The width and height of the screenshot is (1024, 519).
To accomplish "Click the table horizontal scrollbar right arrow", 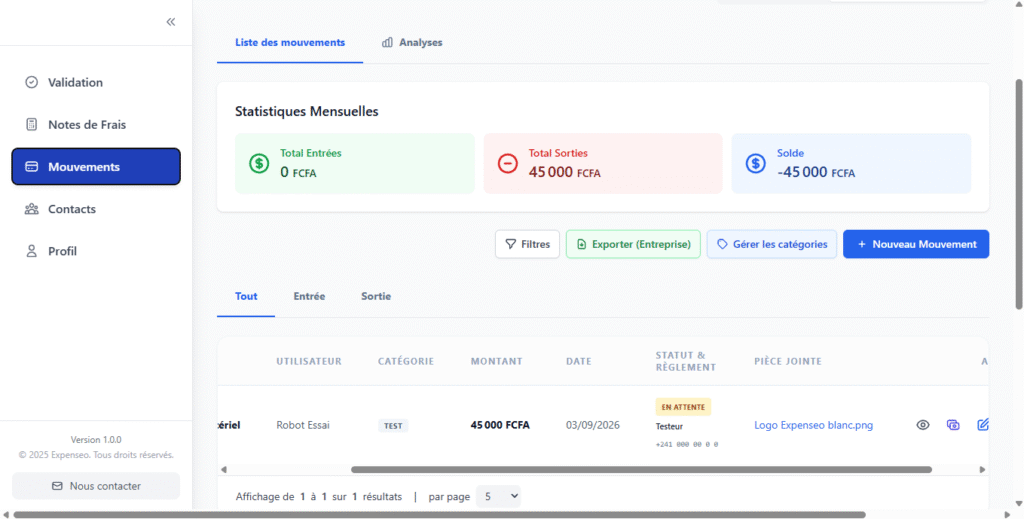I will point(982,470).
